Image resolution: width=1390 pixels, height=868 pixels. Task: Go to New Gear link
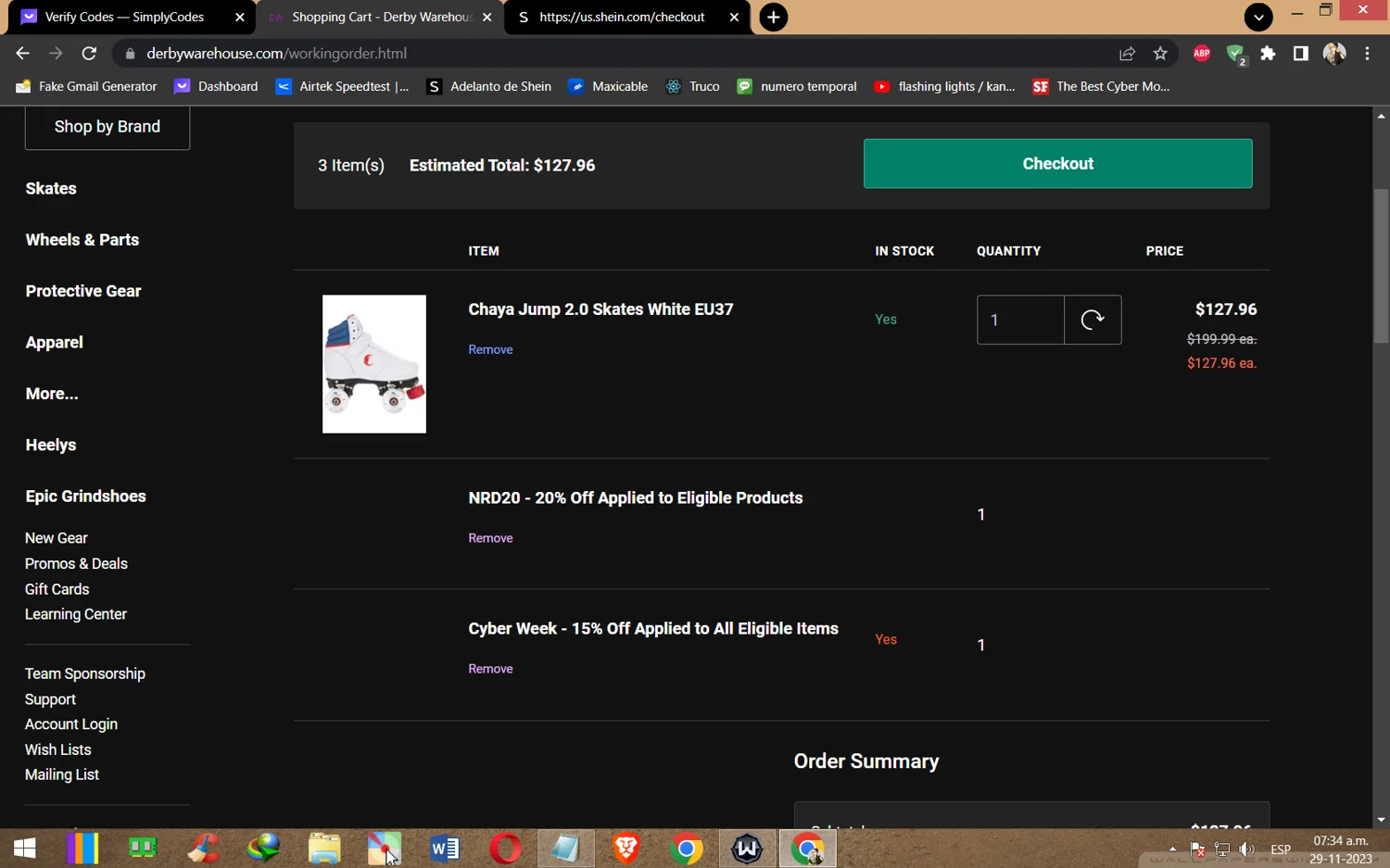pos(57,538)
